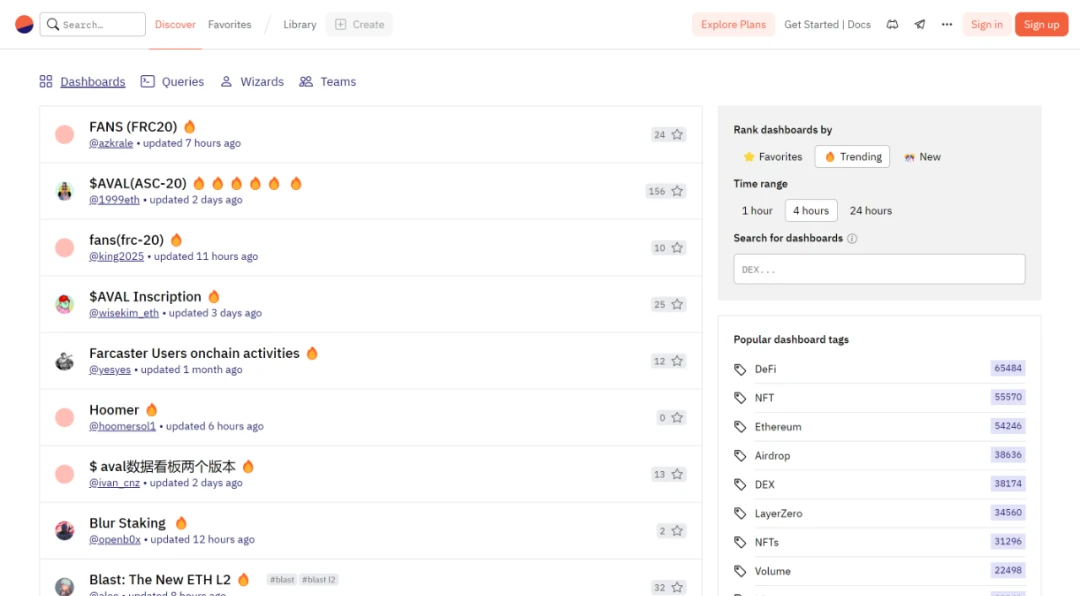Click the Dune logo icon
Screen dimensions: 1080x596
click(x=24, y=24)
